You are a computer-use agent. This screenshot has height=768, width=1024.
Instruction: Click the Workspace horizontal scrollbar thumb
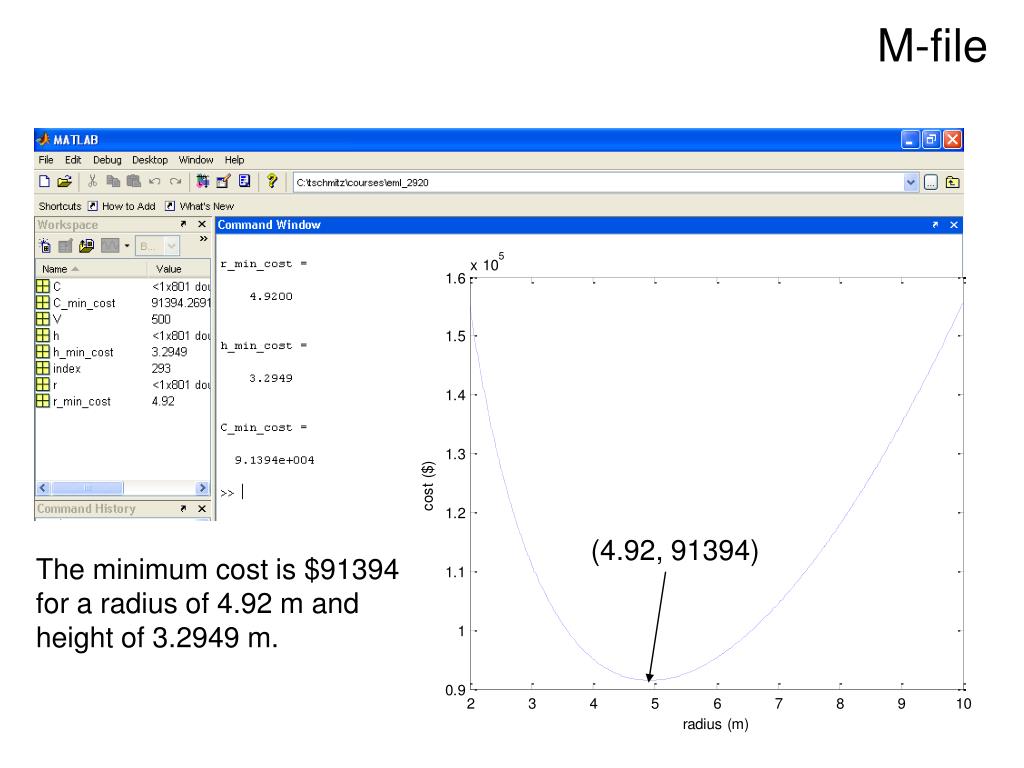coord(87,488)
